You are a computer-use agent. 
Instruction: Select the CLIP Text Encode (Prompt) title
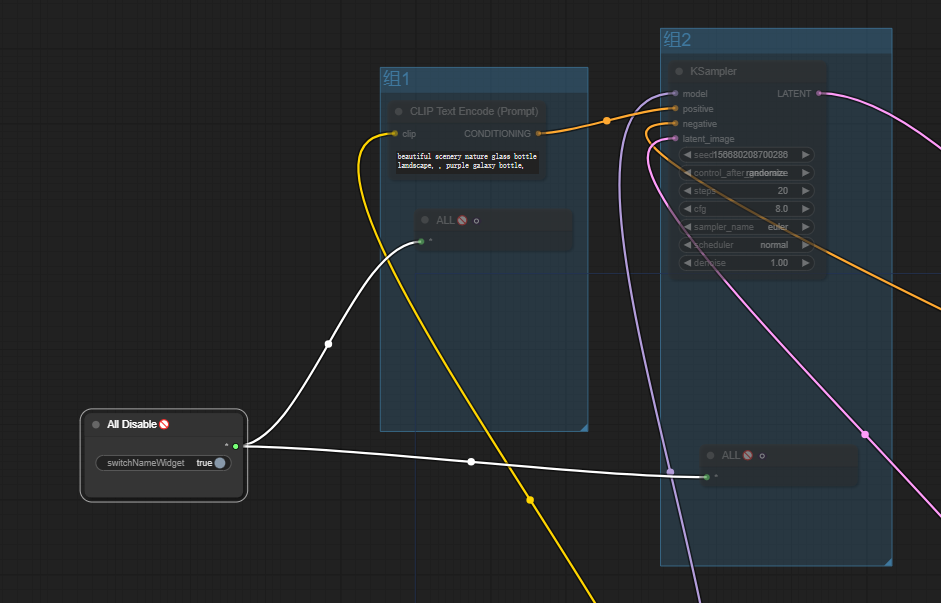474,112
